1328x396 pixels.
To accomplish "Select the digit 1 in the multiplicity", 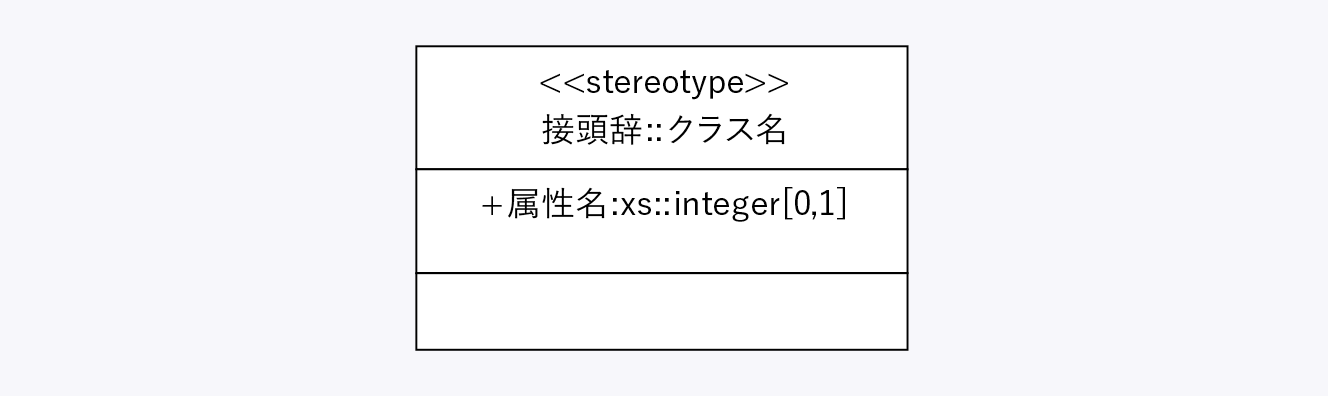I will point(826,204).
